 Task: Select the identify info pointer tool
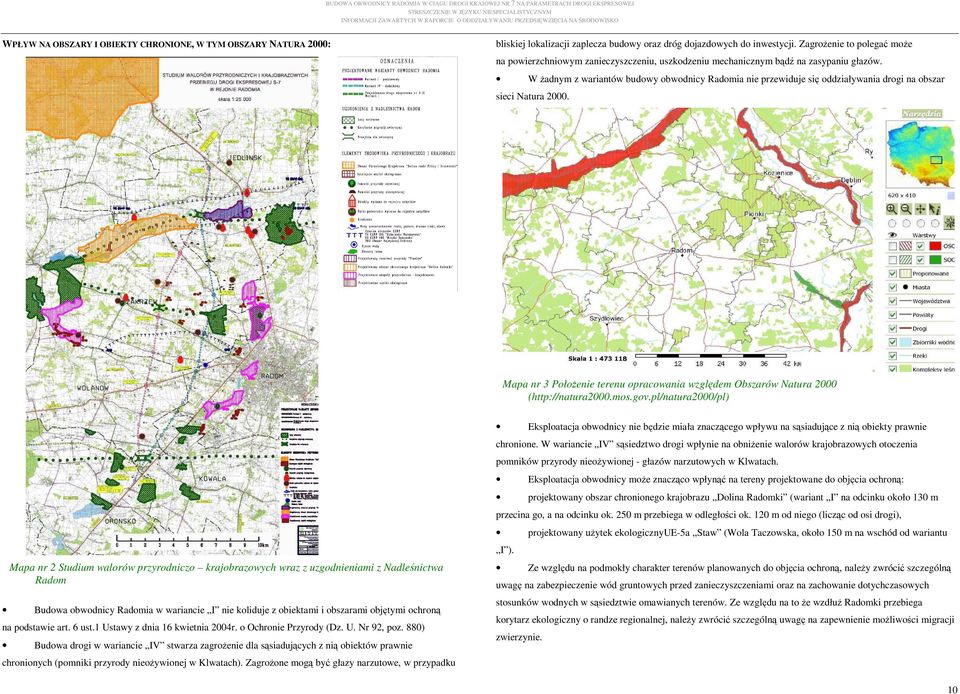pos(934,209)
